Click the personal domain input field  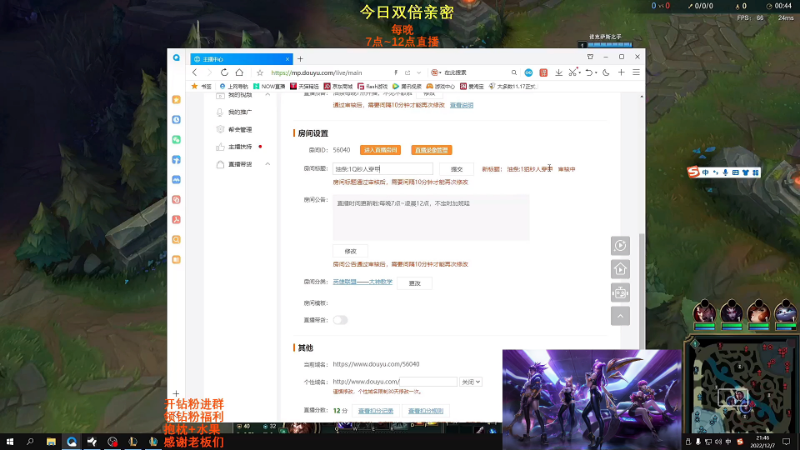point(428,382)
